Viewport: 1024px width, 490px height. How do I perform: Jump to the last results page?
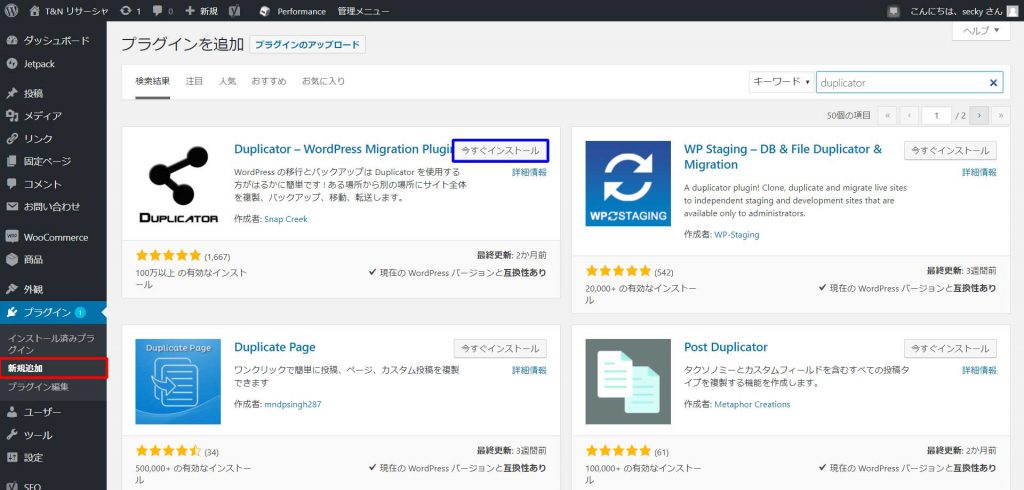[x=1000, y=116]
